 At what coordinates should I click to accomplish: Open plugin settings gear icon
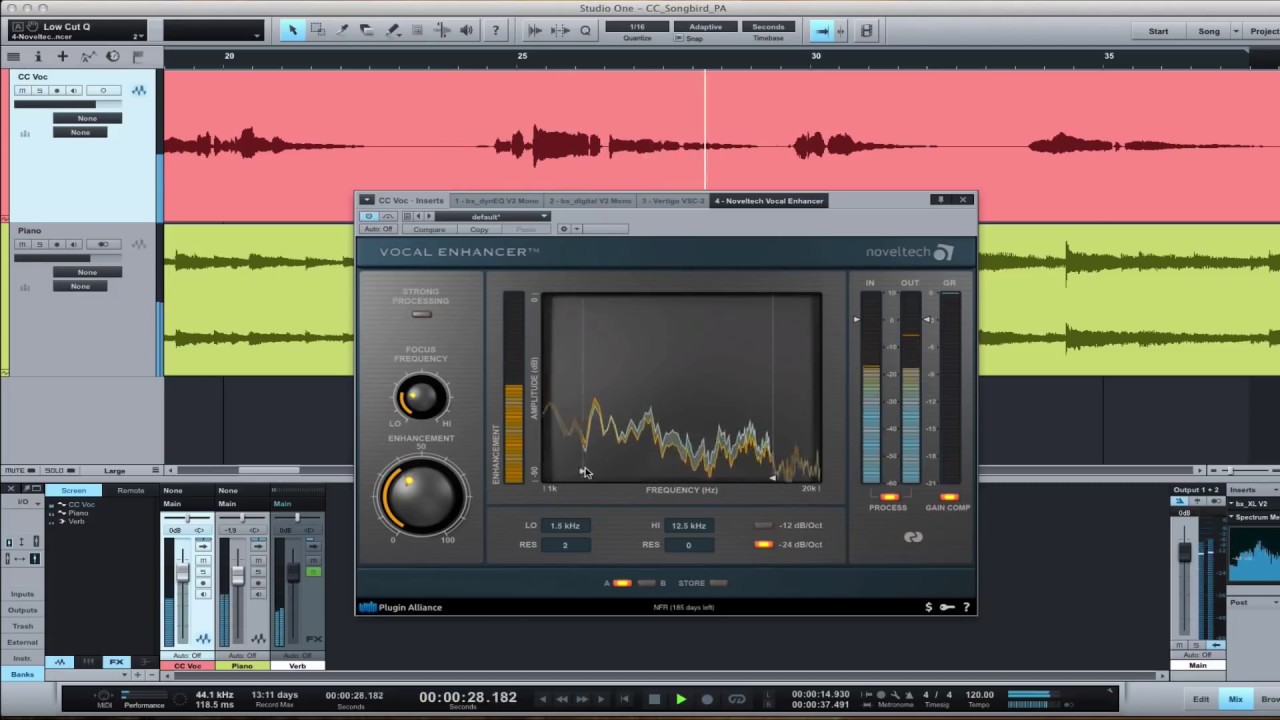point(564,229)
